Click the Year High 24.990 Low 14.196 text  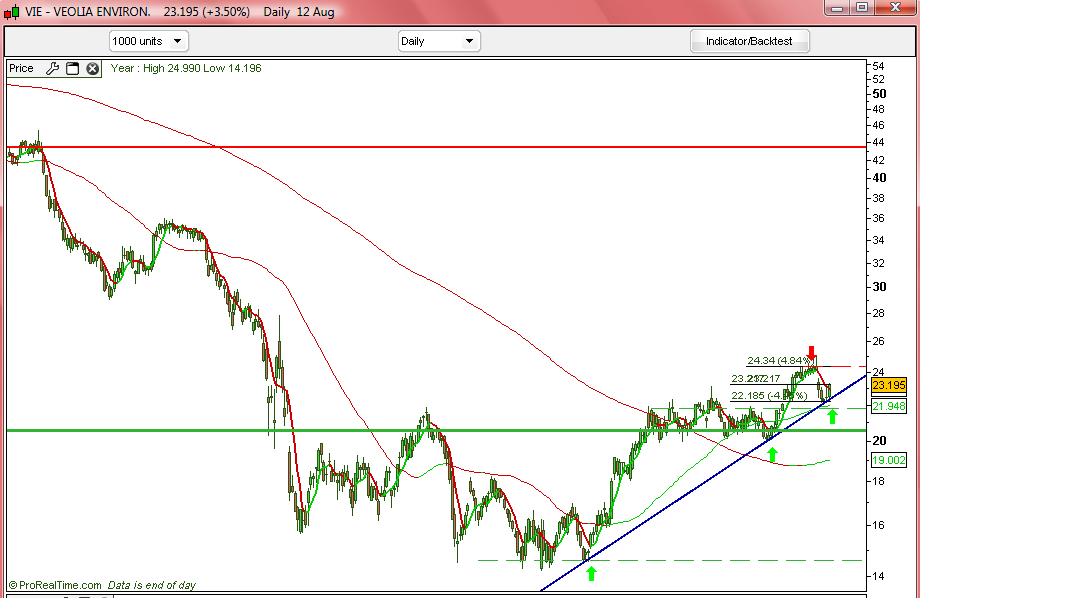coord(186,68)
